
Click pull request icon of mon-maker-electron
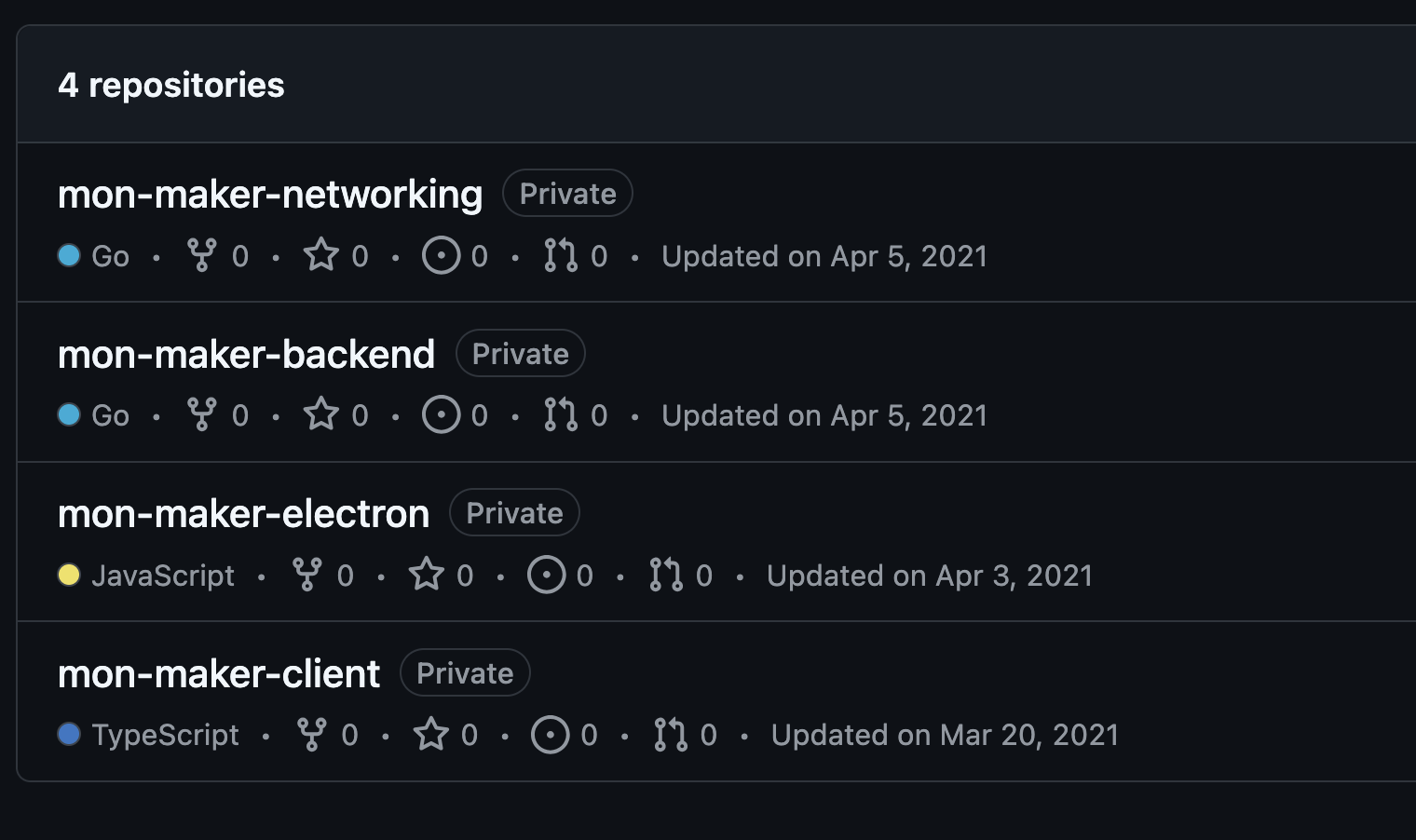pos(666,576)
